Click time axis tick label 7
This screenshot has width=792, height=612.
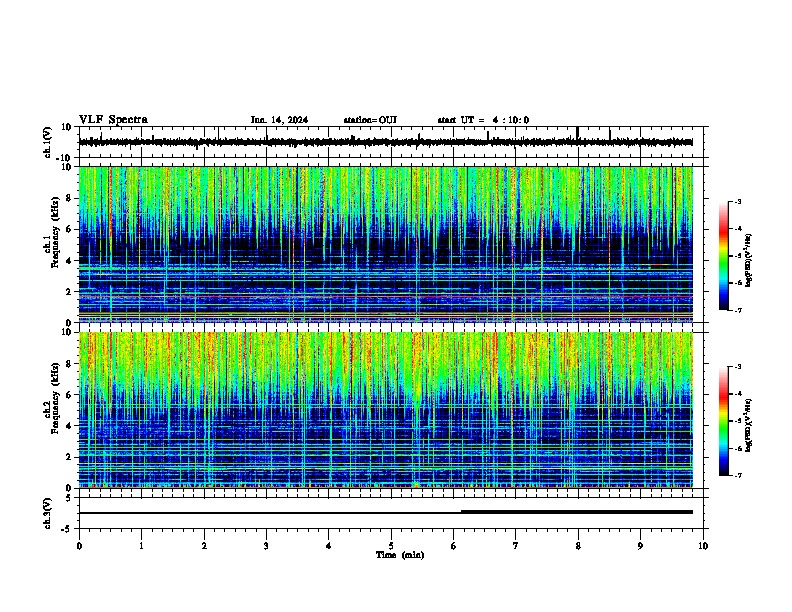pos(516,546)
